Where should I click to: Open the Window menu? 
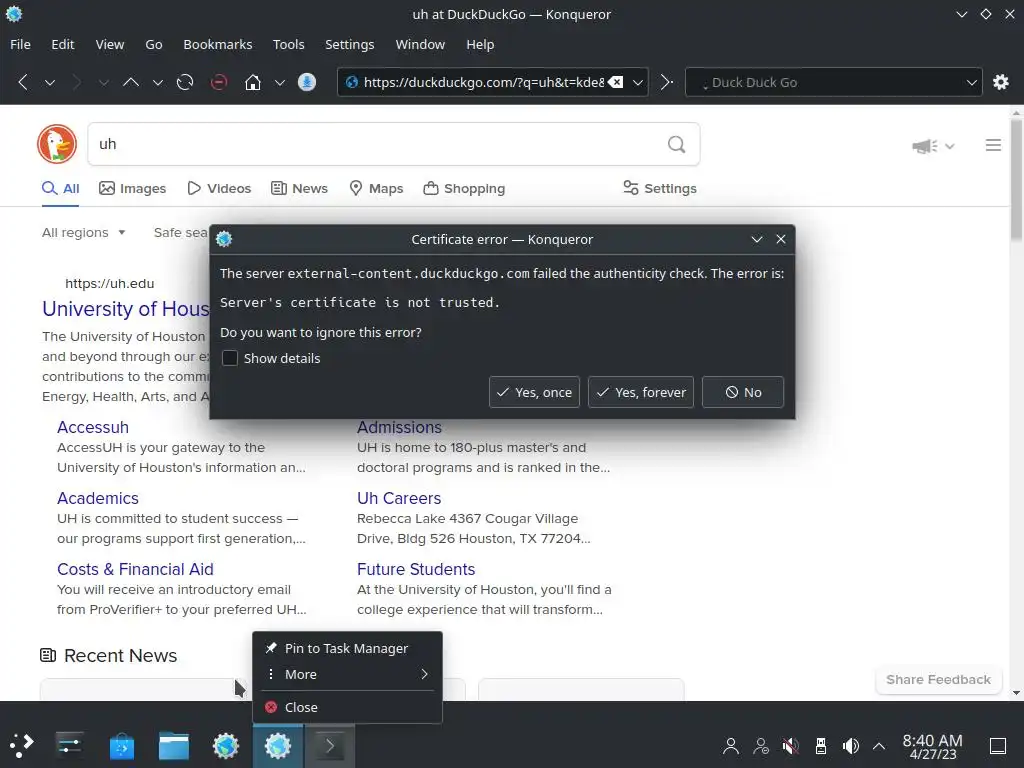[x=420, y=44]
